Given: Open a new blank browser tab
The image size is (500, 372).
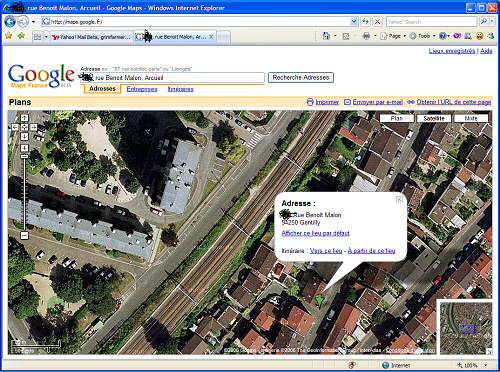Looking at the screenshot, I should [224, 37].
